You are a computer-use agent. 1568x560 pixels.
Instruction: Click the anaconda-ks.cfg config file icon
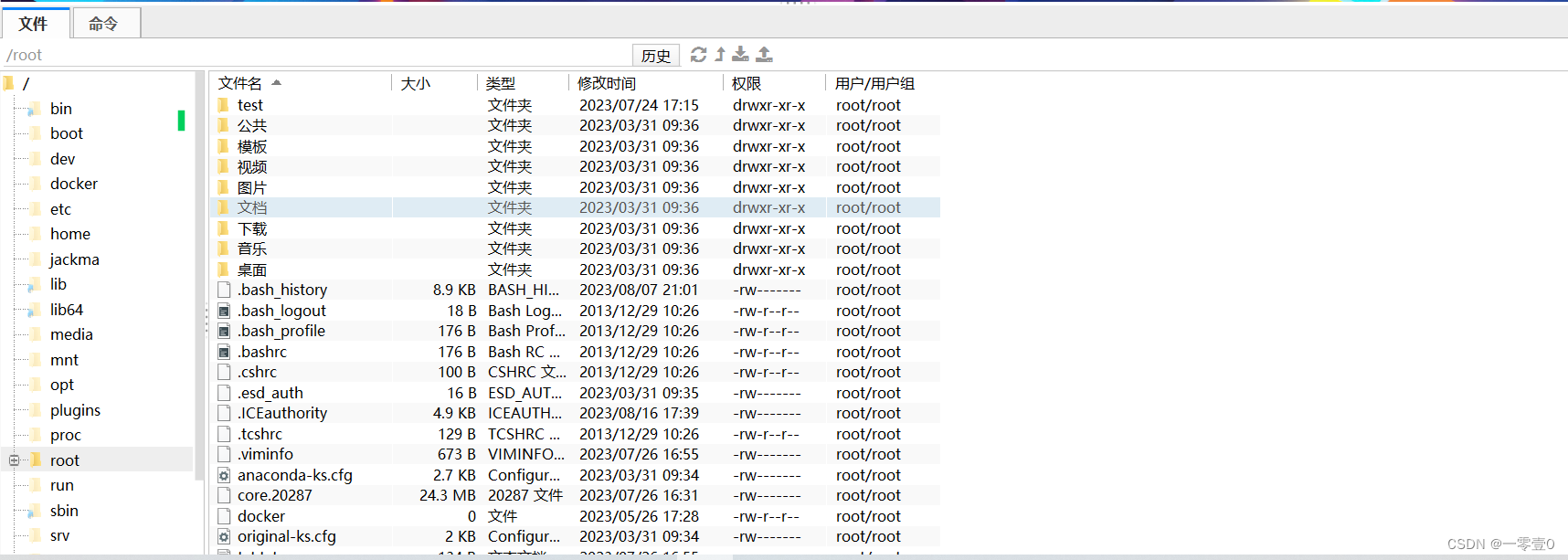click(224, 475)
